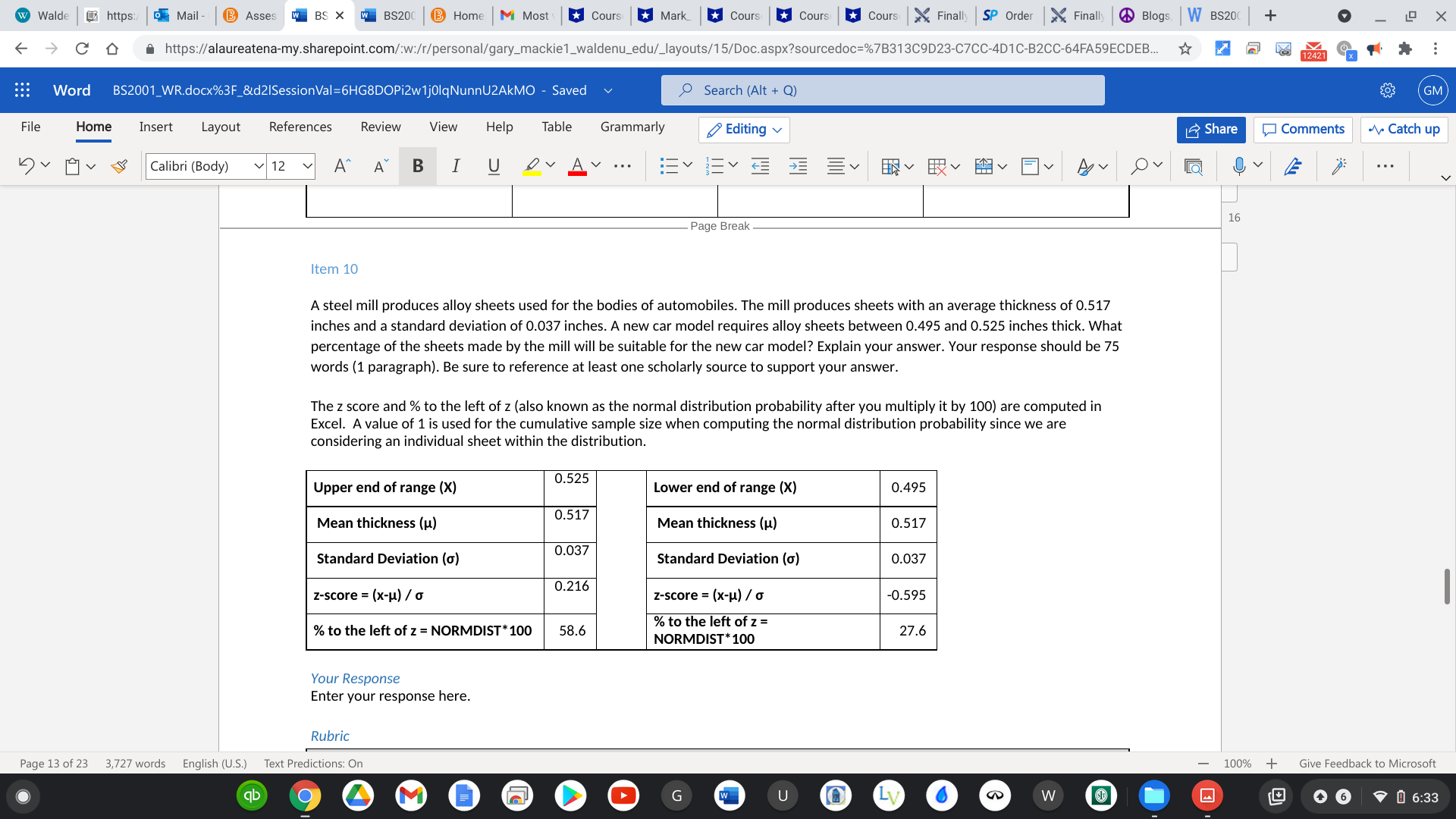Click the Paste clipboard icon
The width and height of the screenshot is (1456, 819).
pos(72,166)
